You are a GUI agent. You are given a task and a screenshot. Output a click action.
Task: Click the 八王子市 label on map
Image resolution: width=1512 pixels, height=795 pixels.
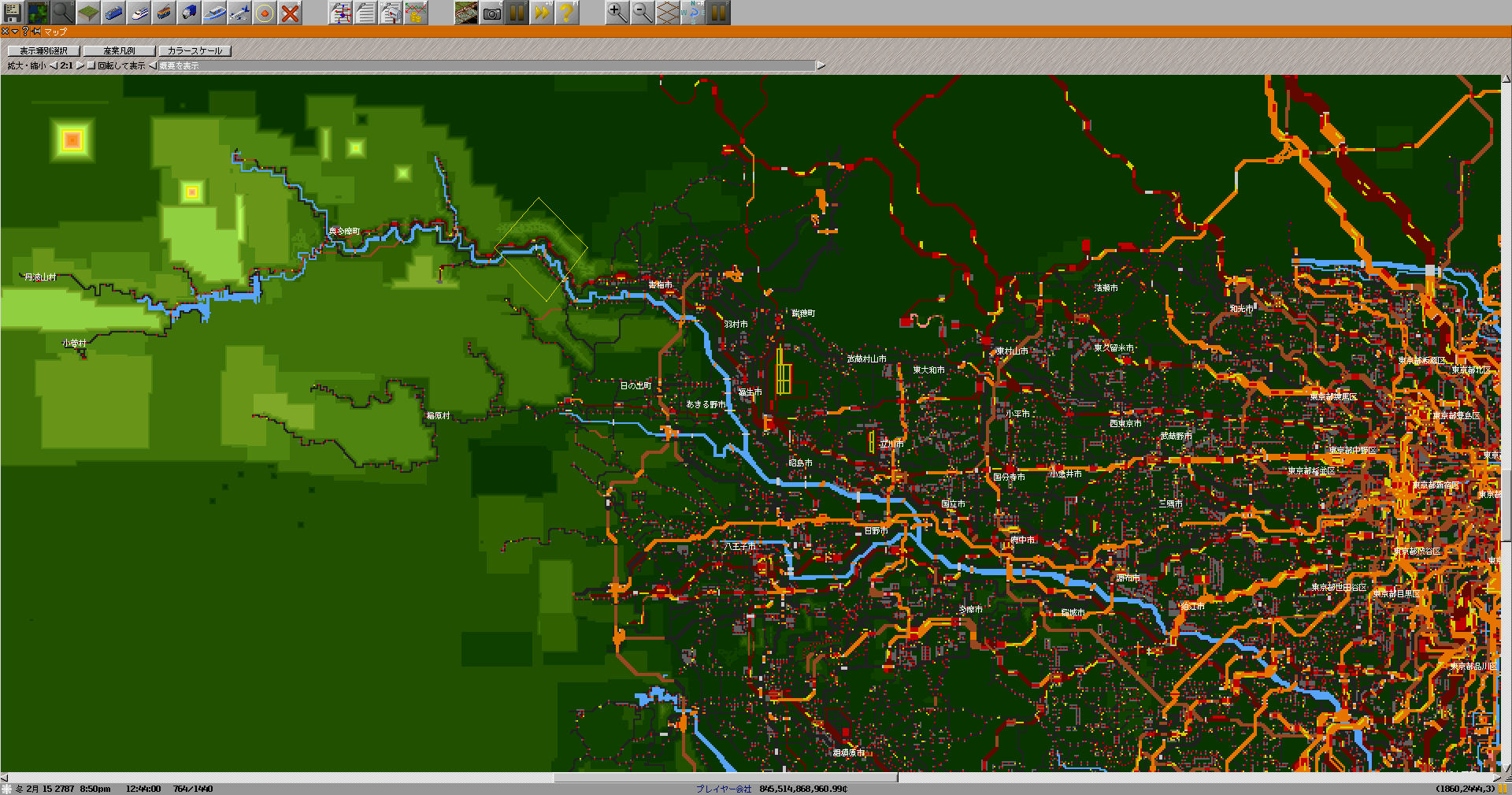740,546
